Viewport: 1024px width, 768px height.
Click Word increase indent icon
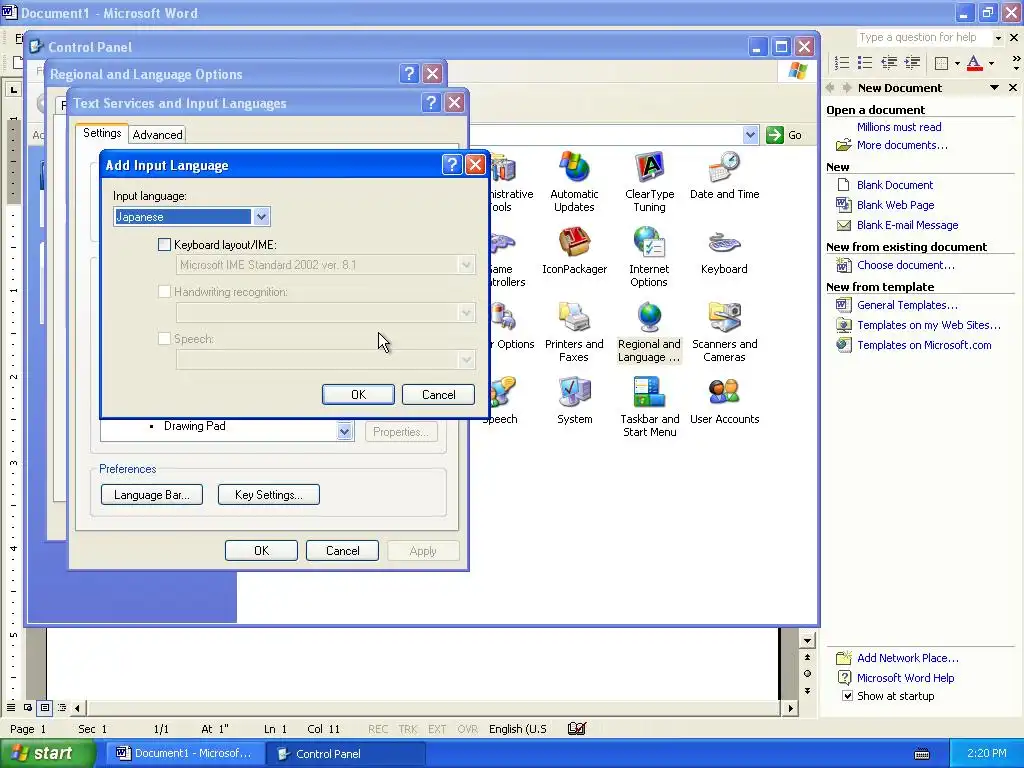point(912,63)
